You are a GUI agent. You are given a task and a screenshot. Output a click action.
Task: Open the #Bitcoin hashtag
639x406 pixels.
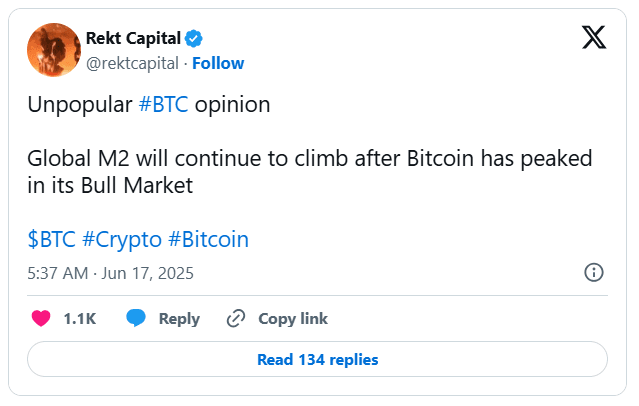tap(208, 239)
